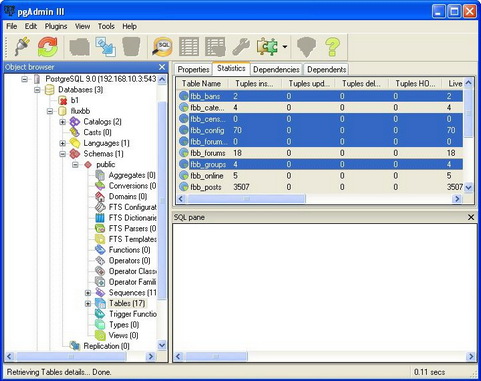Select the b1 database in the tree
The width and height of the screenshot is (481, 381).
pyautogui.click(x=75, y=100)
